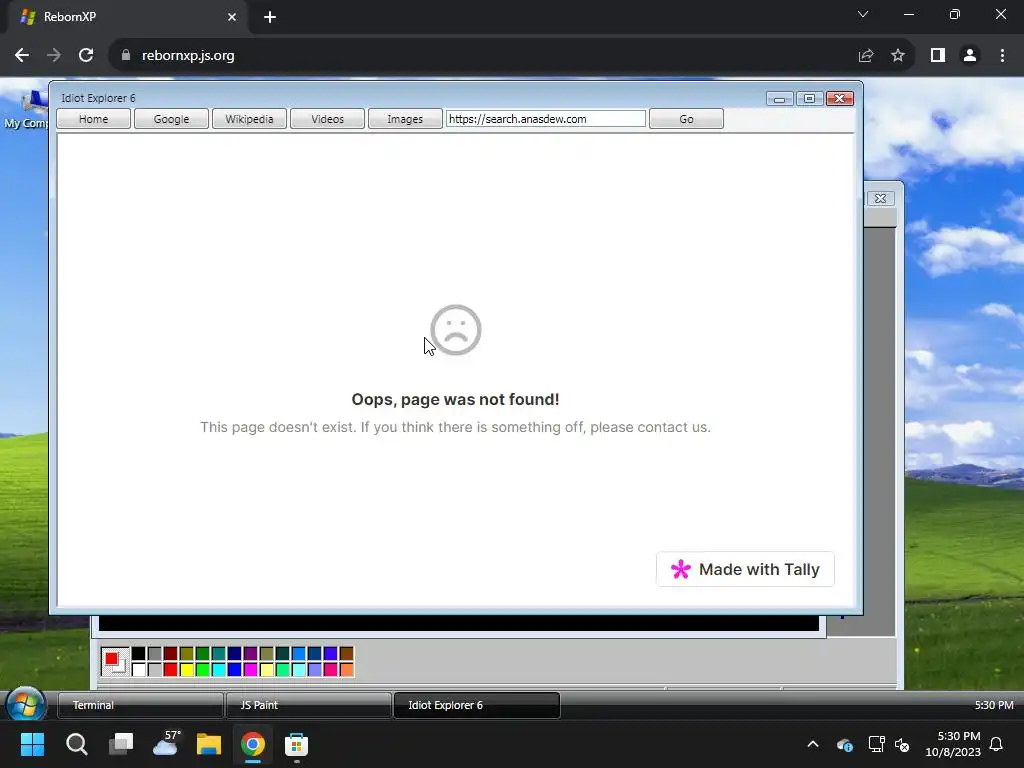The height and width of the screenshot is (768, 1024).
Task: Toggle Chrome side panel
Action: [938, 56]
